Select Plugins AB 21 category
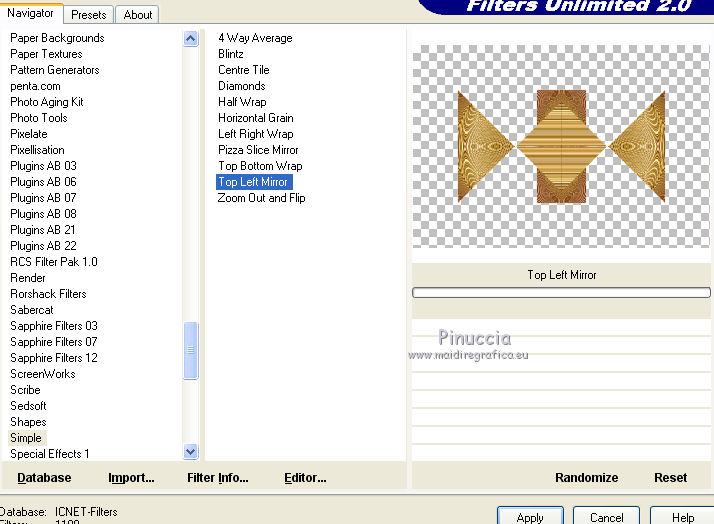The height and width of the screenshot is (524, 714). 43,230
